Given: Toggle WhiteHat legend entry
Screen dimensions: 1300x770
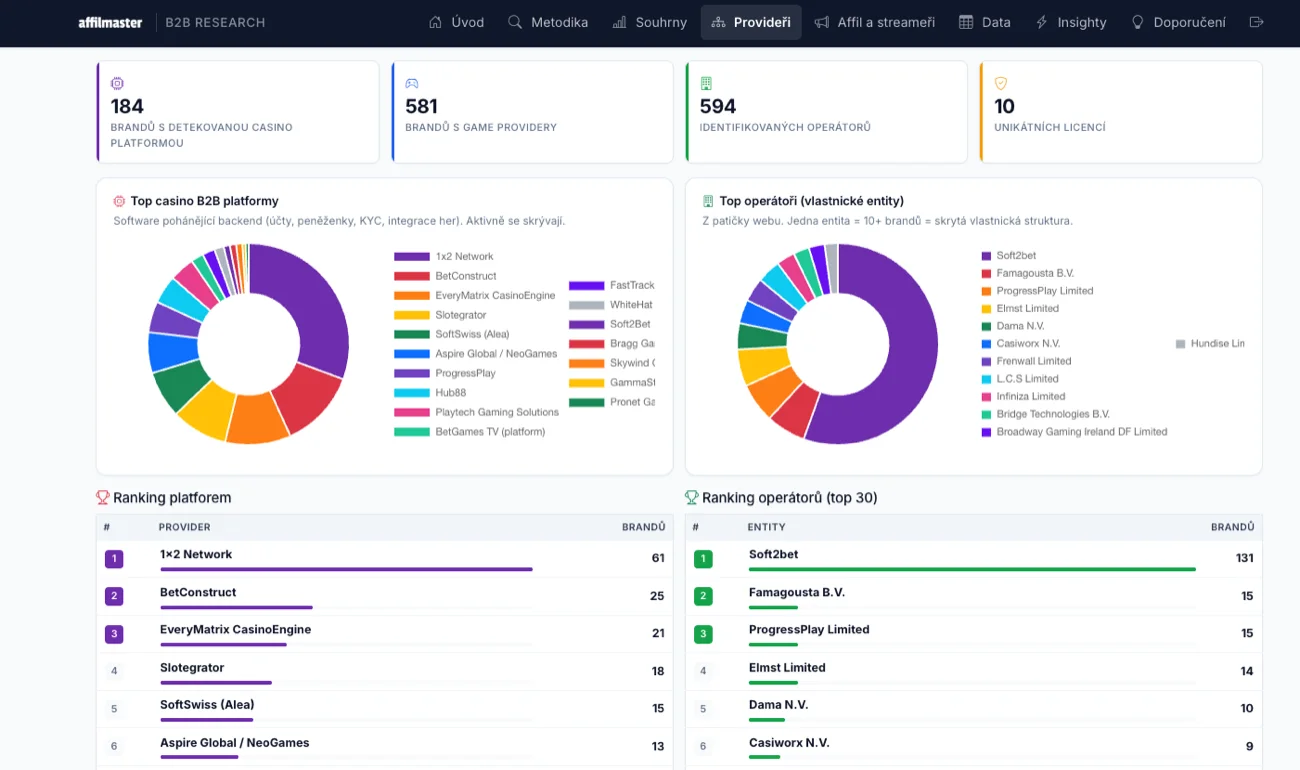Looking at the screenshot, I should pyautogui.click(x=611, y=305).
